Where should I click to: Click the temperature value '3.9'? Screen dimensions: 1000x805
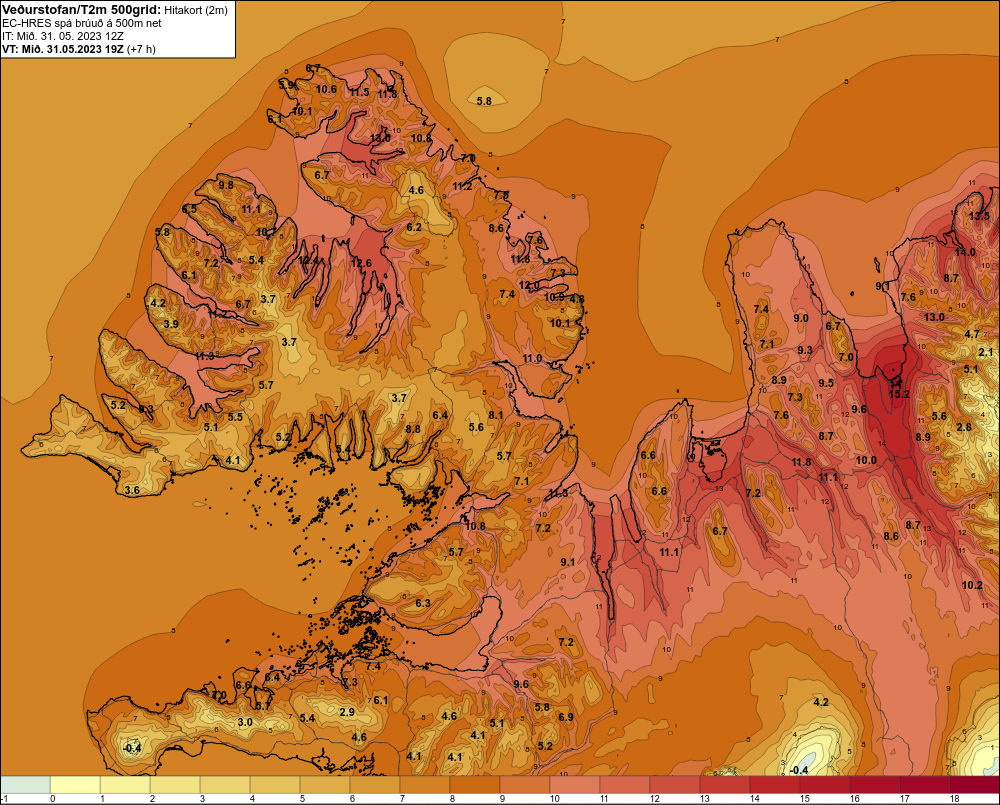pos(171,323)
